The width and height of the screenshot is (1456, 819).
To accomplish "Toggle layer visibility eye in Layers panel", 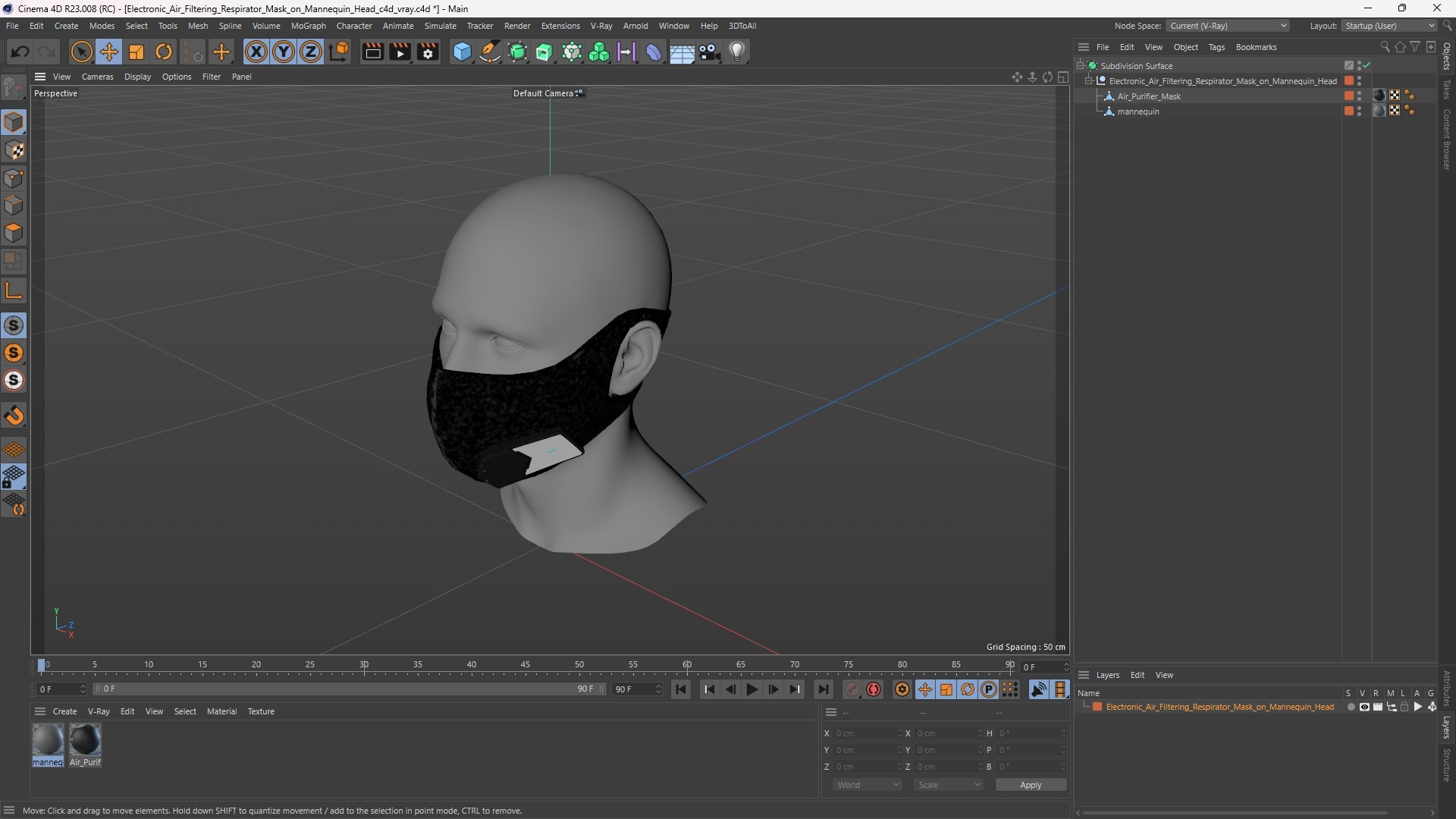I will (1364, 707).
